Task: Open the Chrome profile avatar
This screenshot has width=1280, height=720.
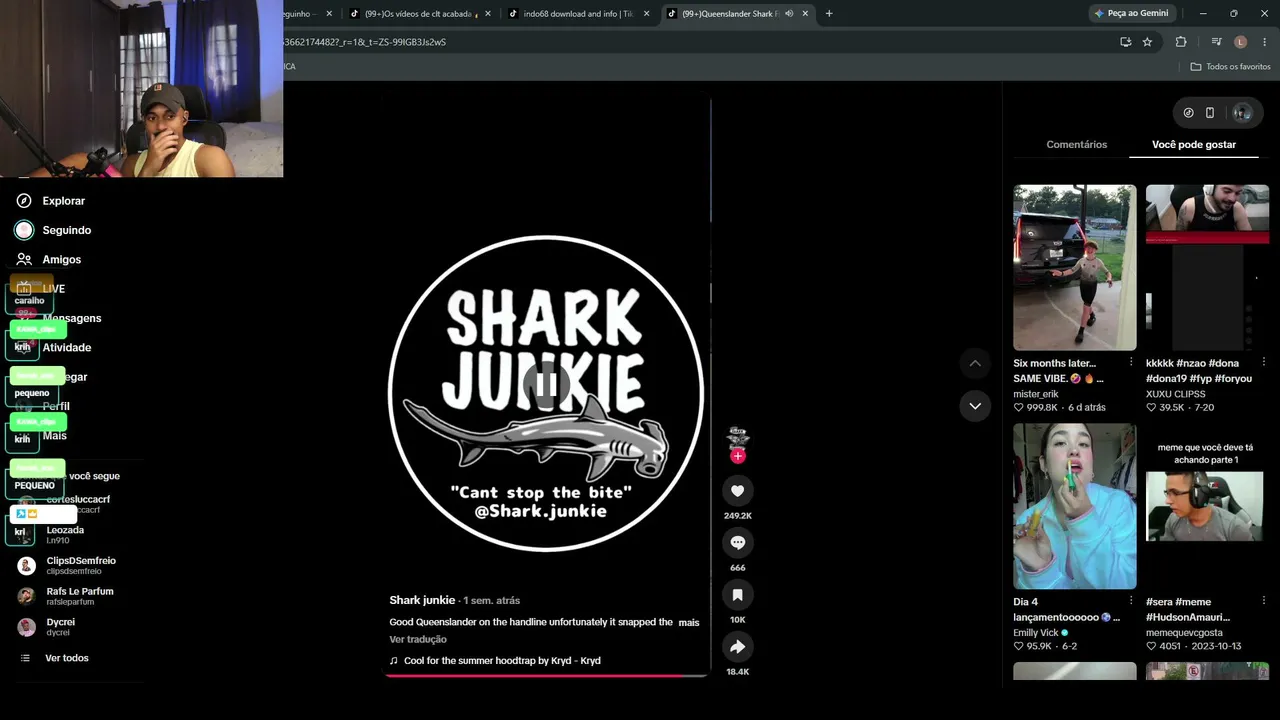Action: (1240, 42)
